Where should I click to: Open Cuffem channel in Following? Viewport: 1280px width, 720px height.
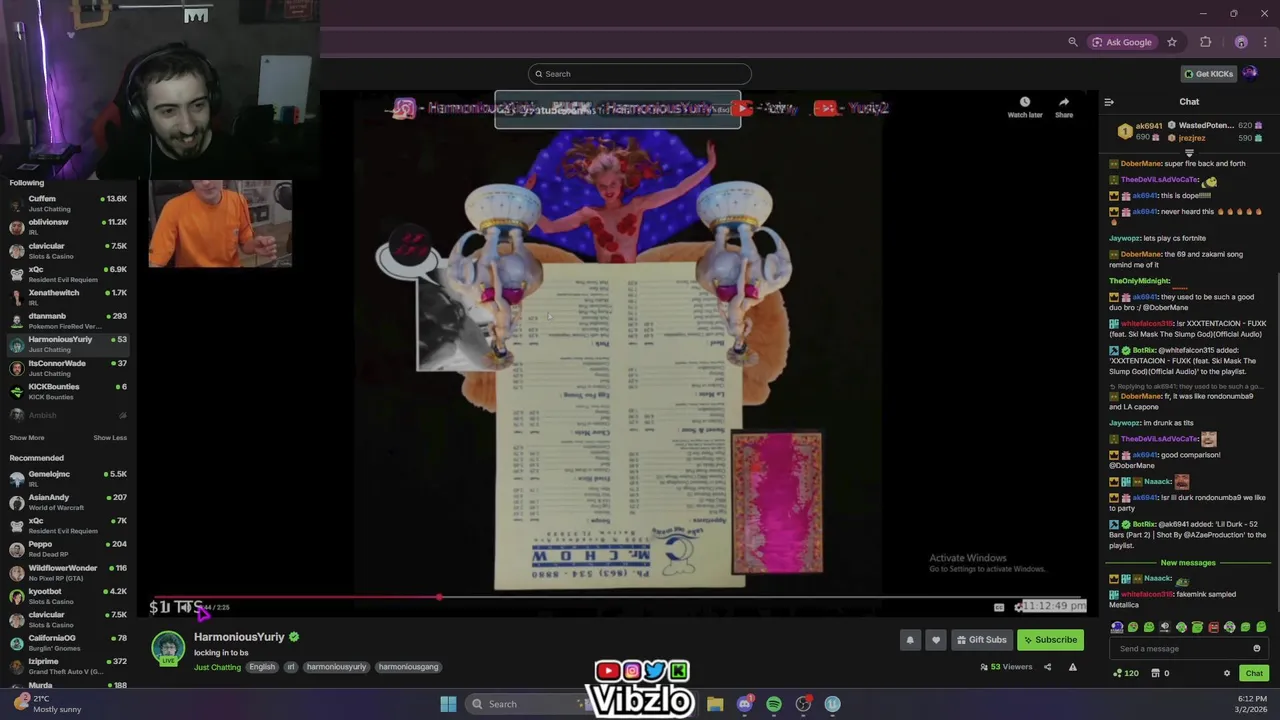coord(68,203)
